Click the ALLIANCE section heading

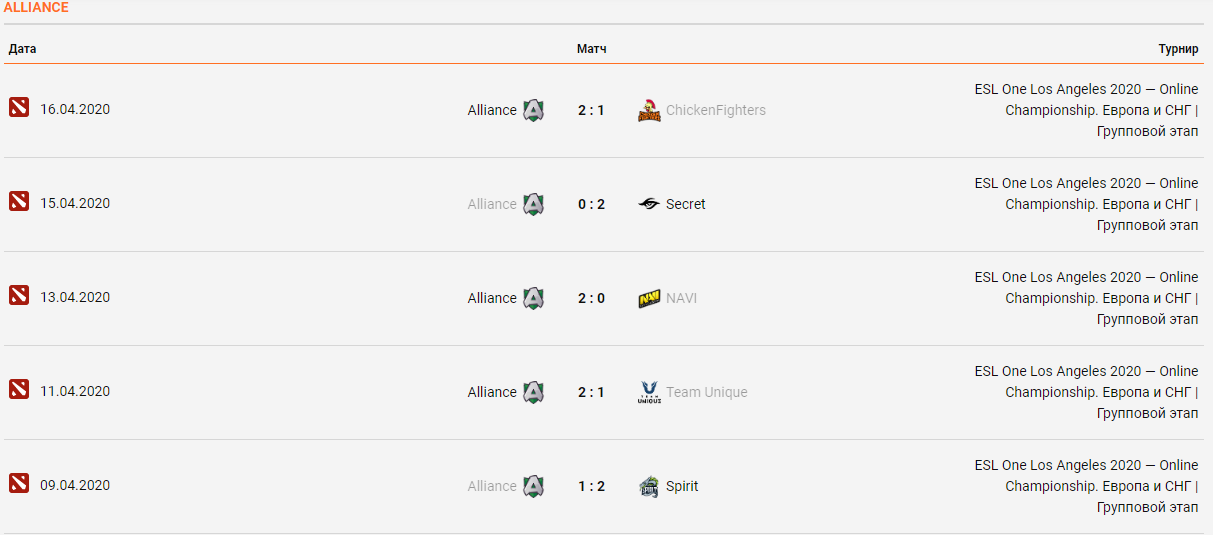point(36,8)
